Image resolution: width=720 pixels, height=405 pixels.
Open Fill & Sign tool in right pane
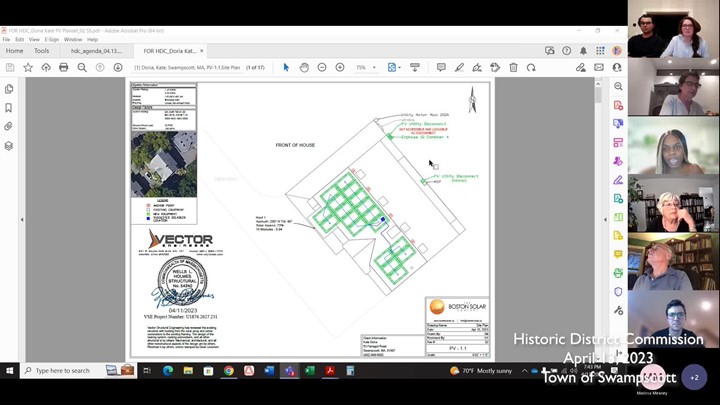coord(618,180)
